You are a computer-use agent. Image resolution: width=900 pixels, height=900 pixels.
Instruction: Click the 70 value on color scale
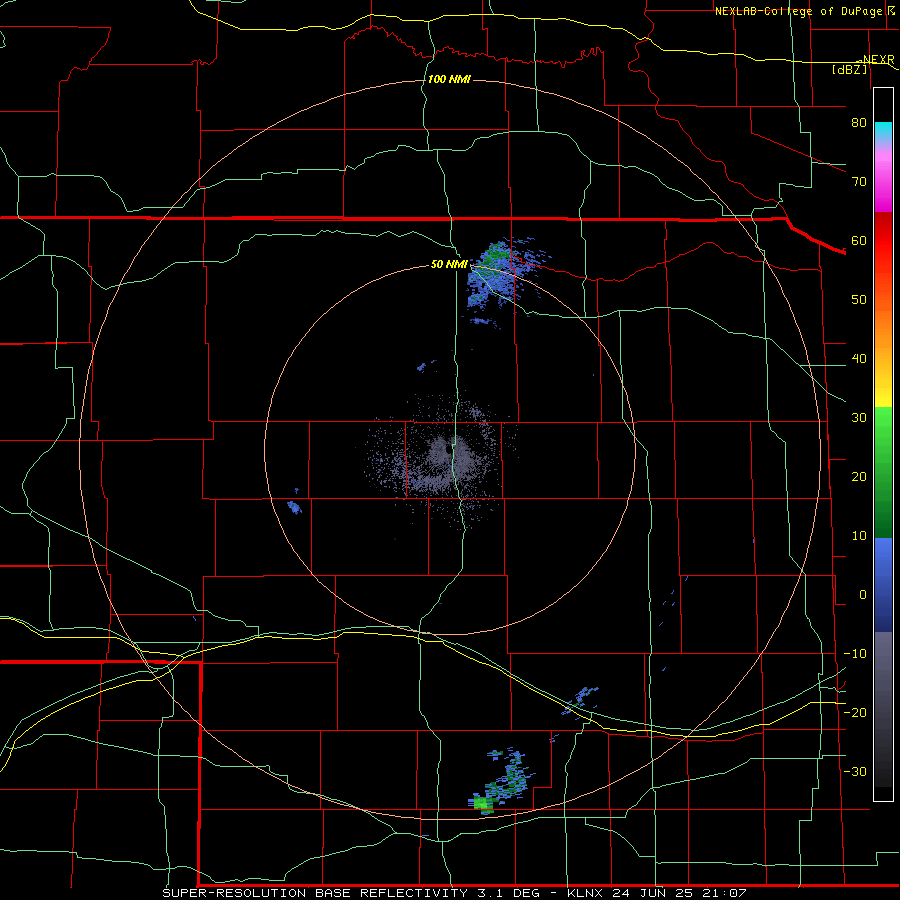859,182
